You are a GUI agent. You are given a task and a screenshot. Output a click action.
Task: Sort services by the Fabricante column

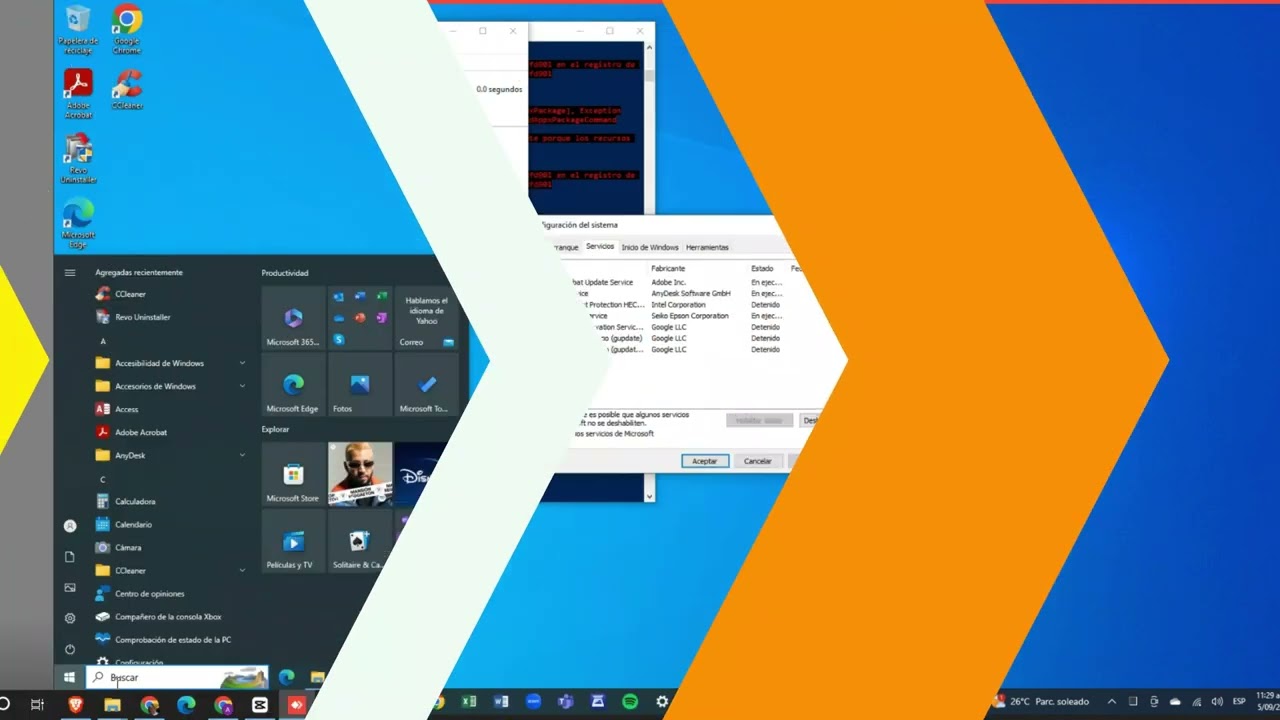click(668, 268)
